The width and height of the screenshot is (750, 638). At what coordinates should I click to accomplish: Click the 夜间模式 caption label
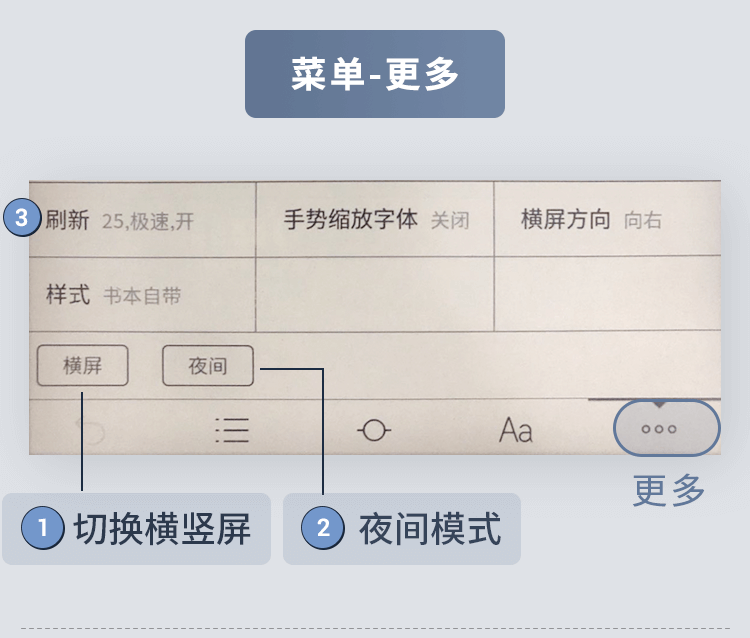[x=430, y=528]
